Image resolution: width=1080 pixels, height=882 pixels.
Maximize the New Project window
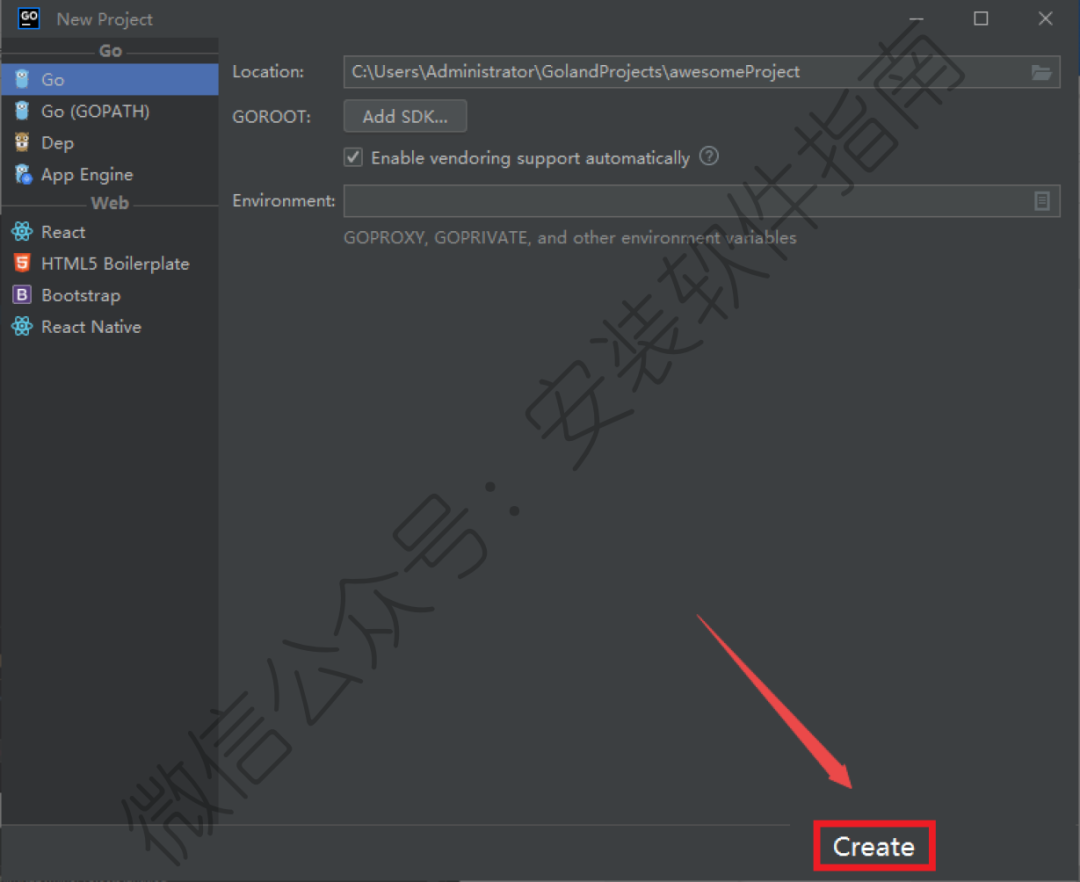point(981,19)
